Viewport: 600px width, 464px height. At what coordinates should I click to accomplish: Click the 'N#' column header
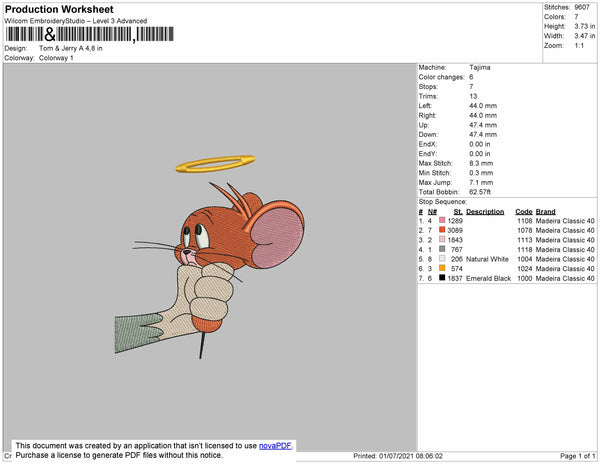click(432, 212)
